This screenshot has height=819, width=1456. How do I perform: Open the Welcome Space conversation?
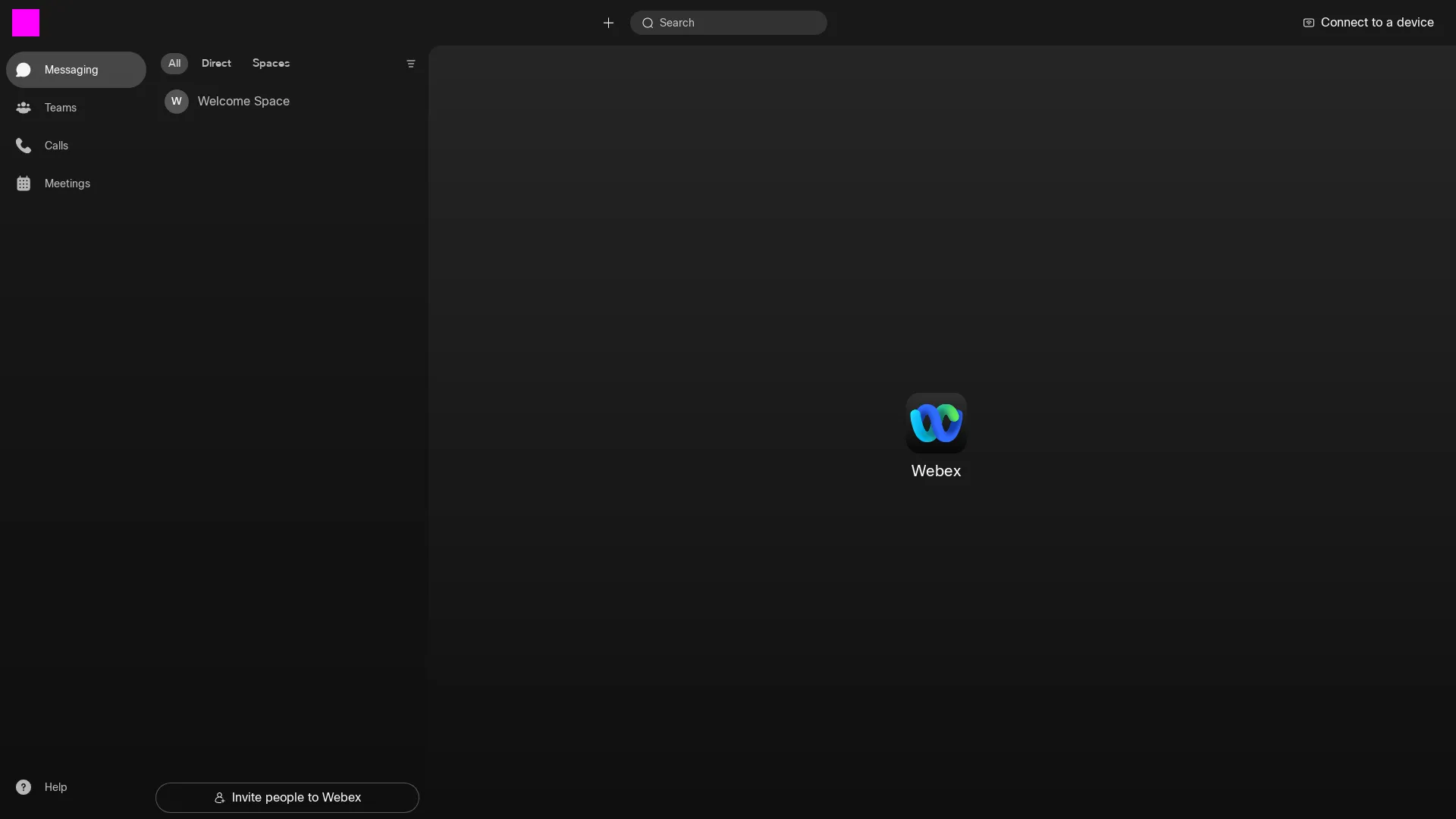288,102
